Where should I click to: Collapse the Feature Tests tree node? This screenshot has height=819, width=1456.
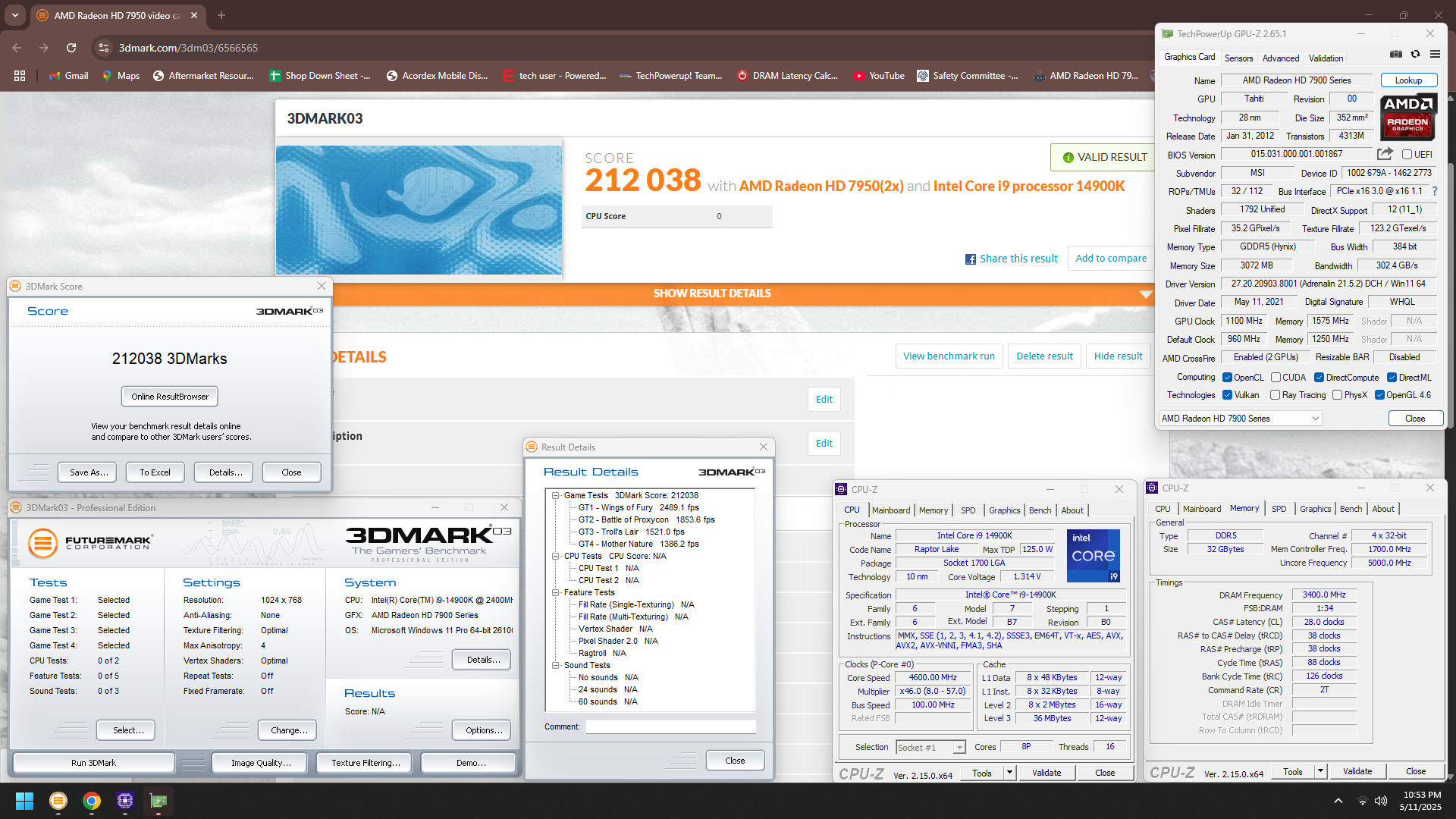click(555, 592)
